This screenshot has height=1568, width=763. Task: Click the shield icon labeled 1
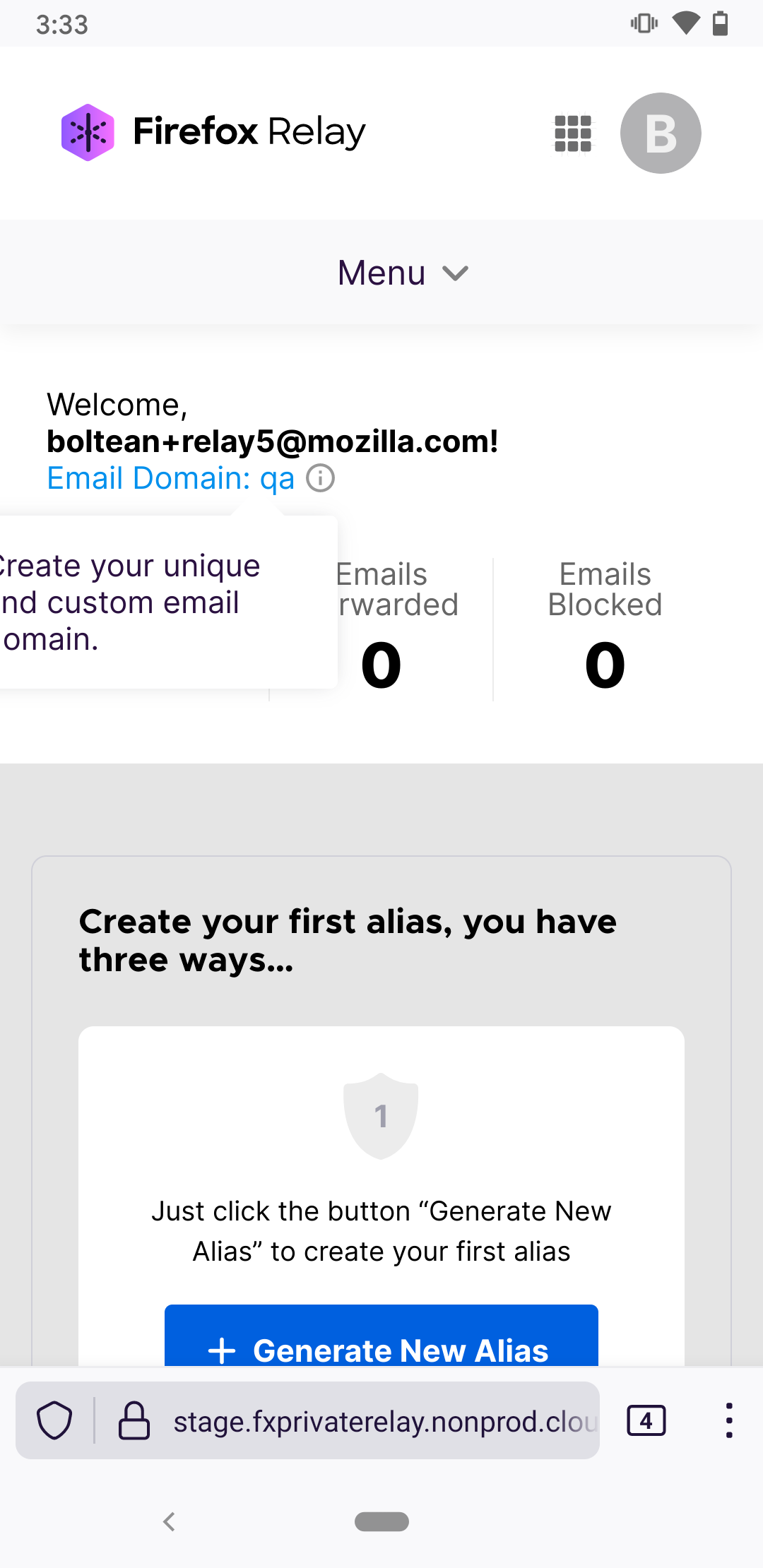[x=381, y=1115]
